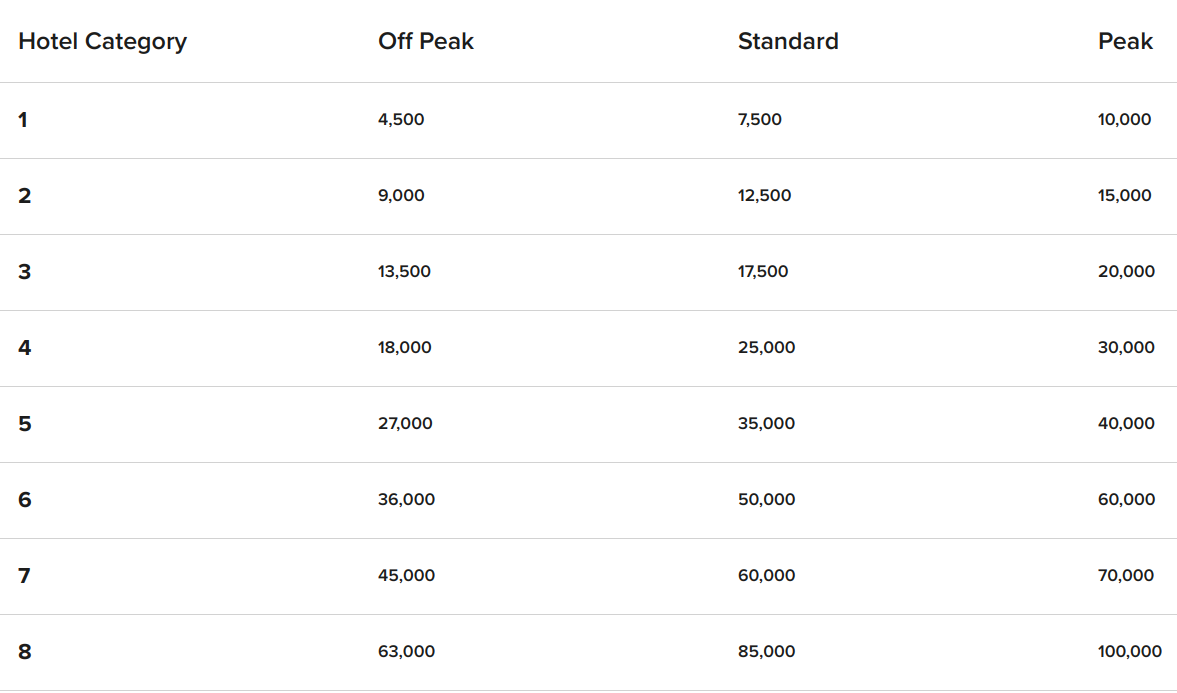Select hotel category 7 row label
Viewport: 1177px width, 693px height.
(24, 576)
